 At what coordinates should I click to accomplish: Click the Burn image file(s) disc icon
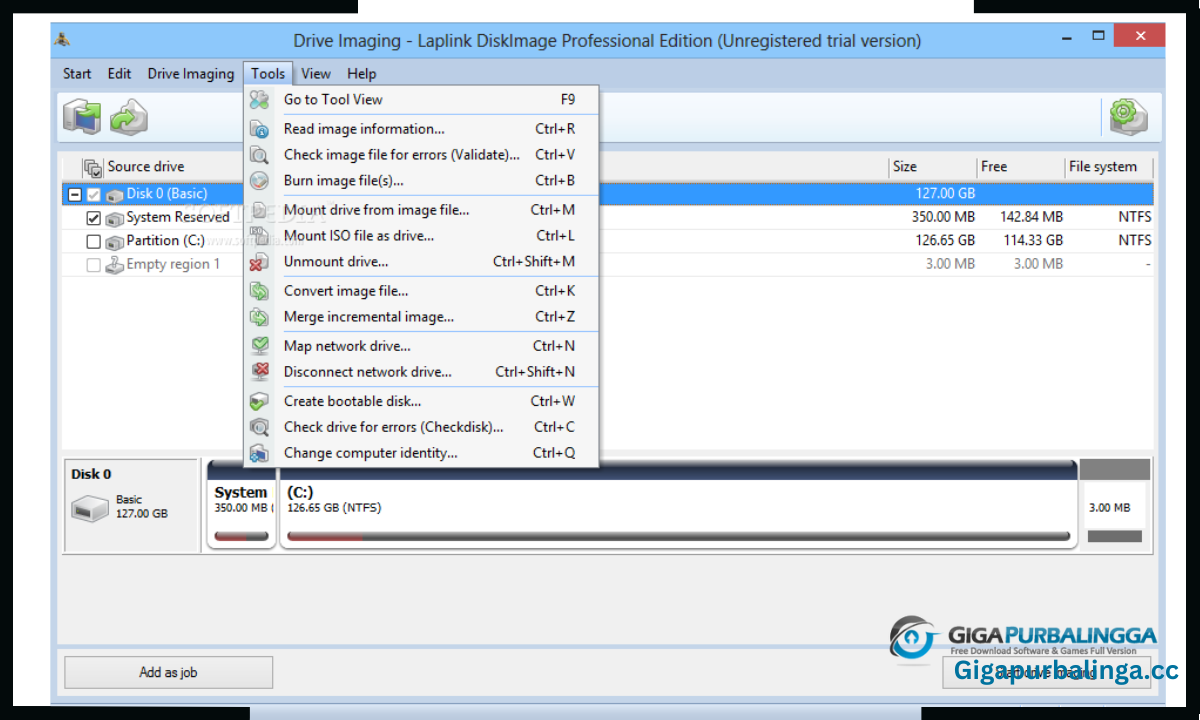[259, 181]
